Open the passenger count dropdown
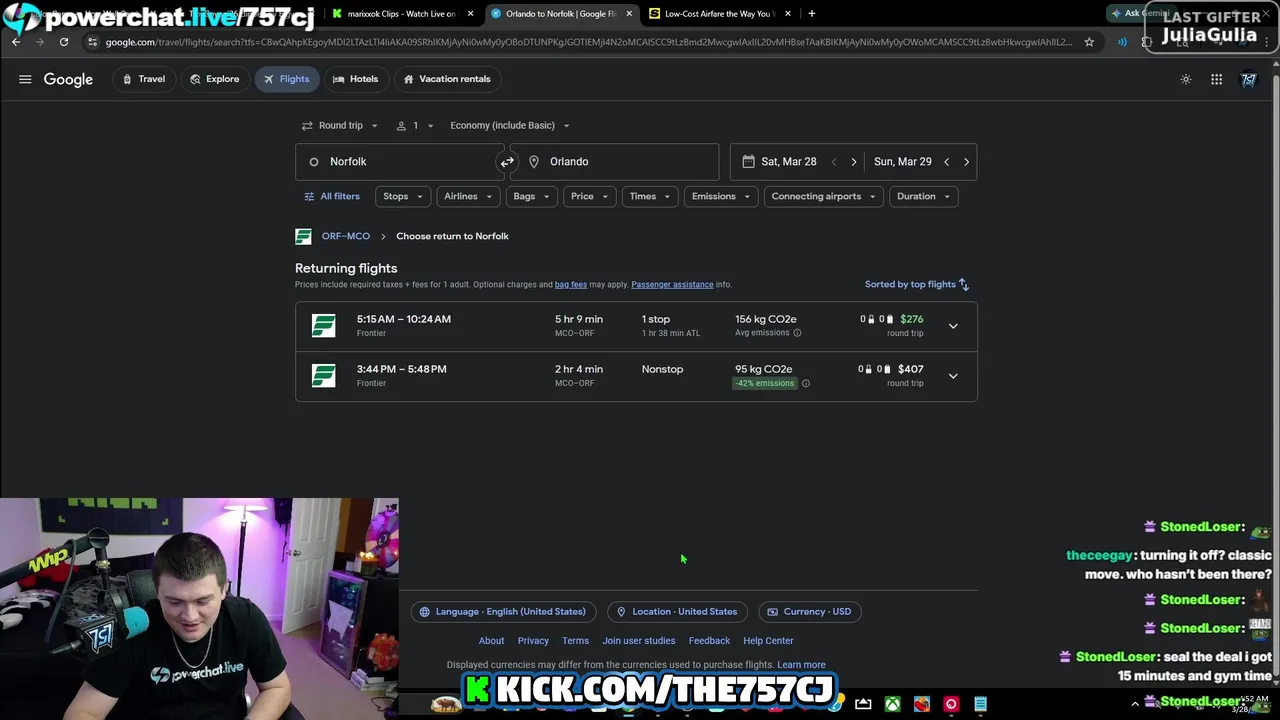Viewport: 1280px width, 720px height. [x=415, y=126]
